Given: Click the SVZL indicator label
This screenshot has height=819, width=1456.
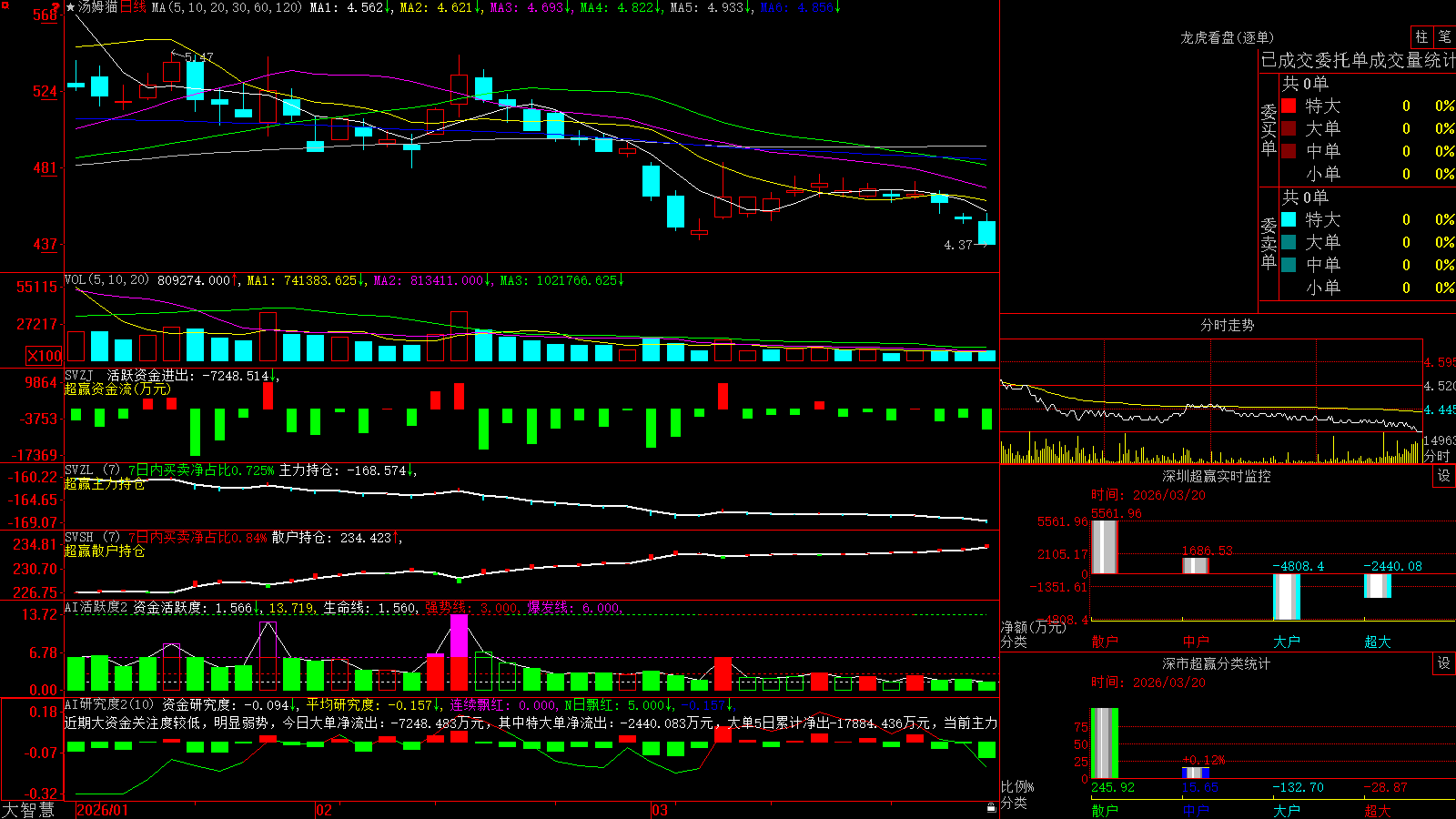Looking at the screenshot, I should tap(79, 470).
